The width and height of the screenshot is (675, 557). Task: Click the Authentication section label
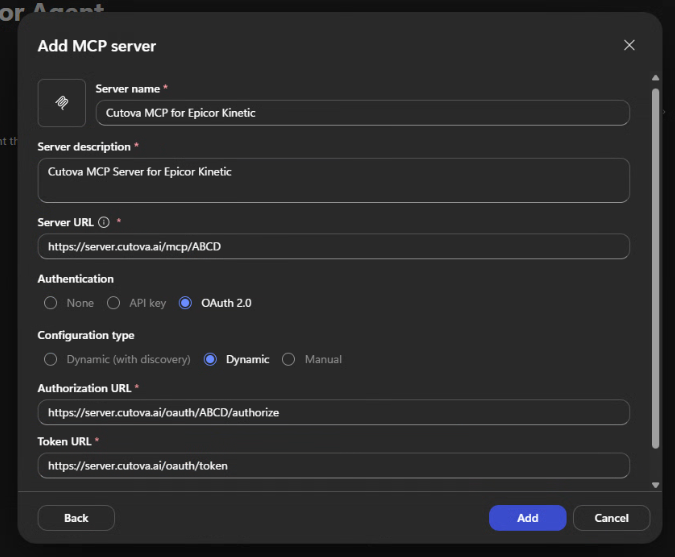[76, 279]
